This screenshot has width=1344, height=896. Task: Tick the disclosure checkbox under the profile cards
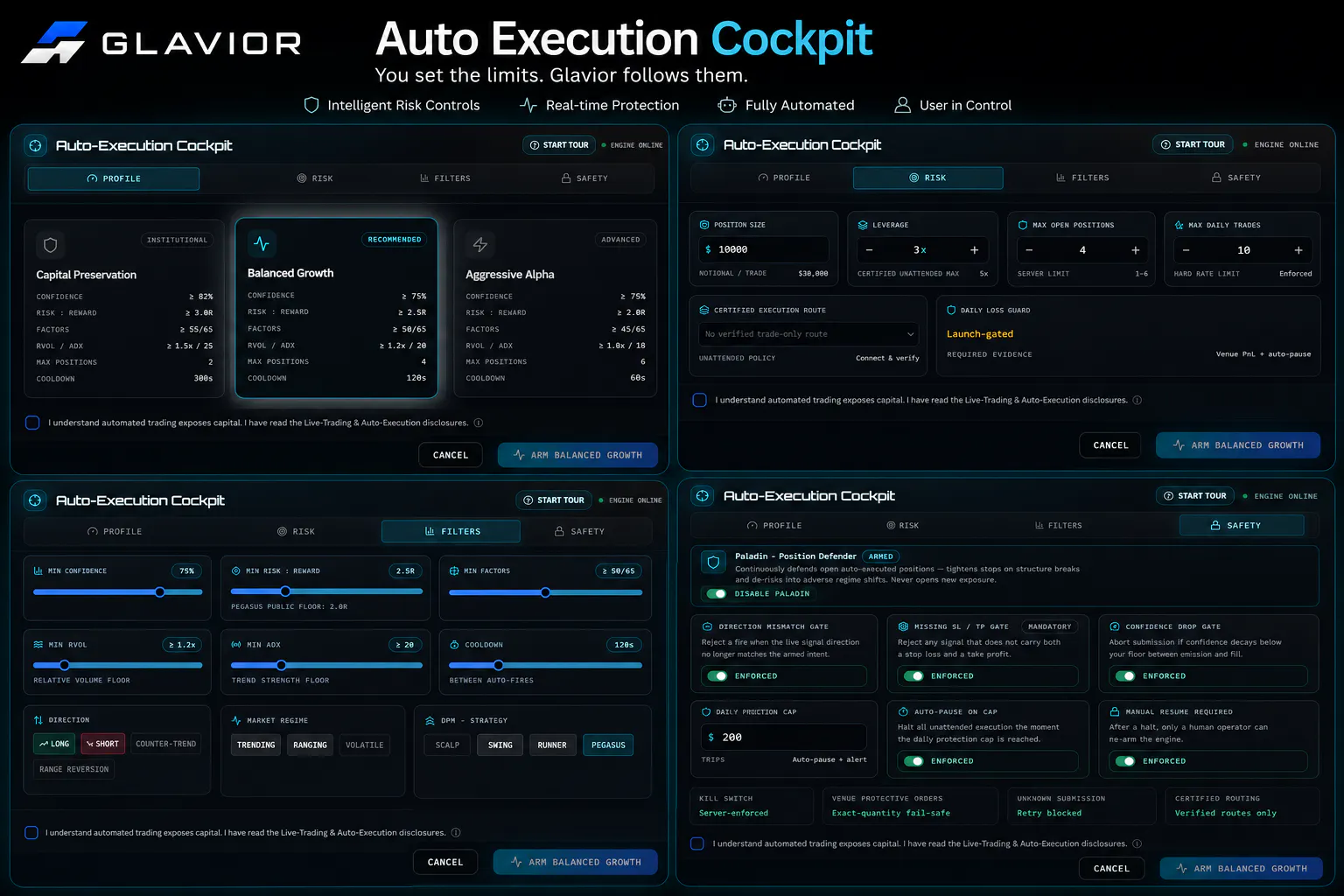(32, 423)
